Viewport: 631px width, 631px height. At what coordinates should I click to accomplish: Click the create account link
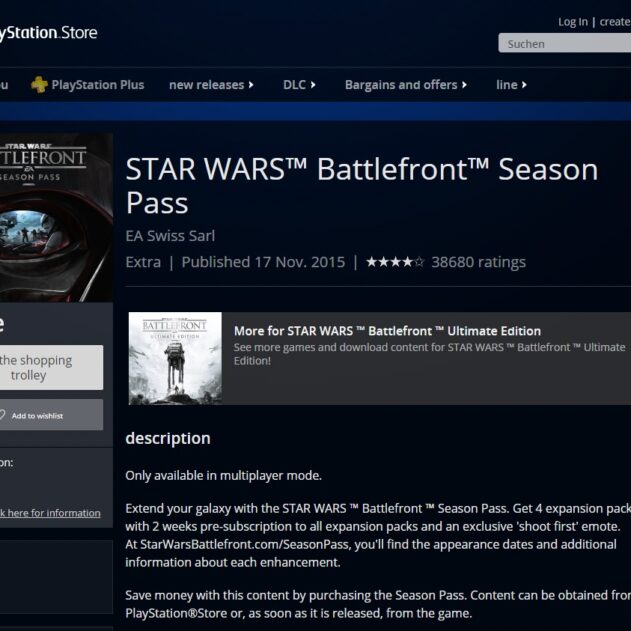coord(615,22)
